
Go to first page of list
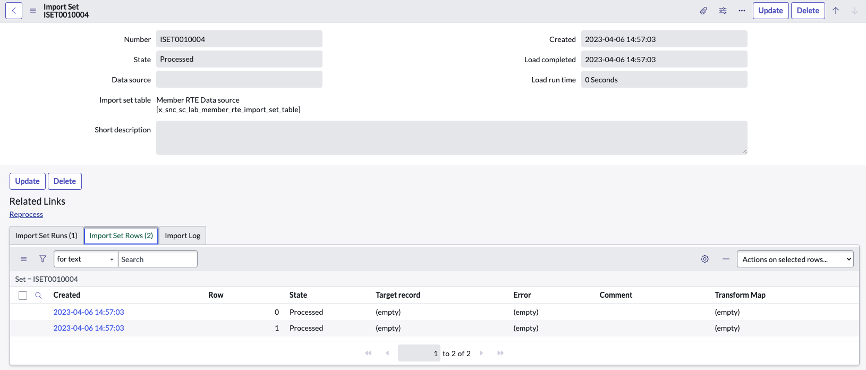(x=368, y=353)
